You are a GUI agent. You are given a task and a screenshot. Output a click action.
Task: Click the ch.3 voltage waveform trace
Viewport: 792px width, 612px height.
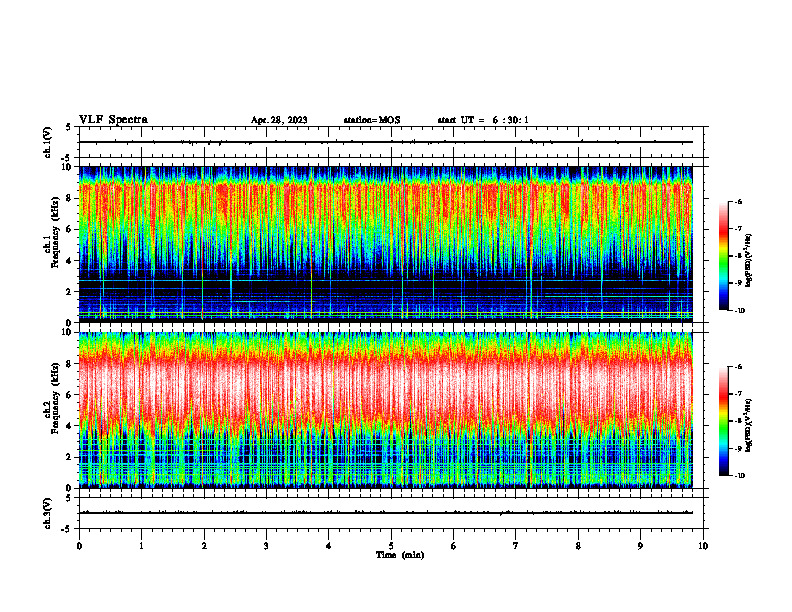(385, 513)
